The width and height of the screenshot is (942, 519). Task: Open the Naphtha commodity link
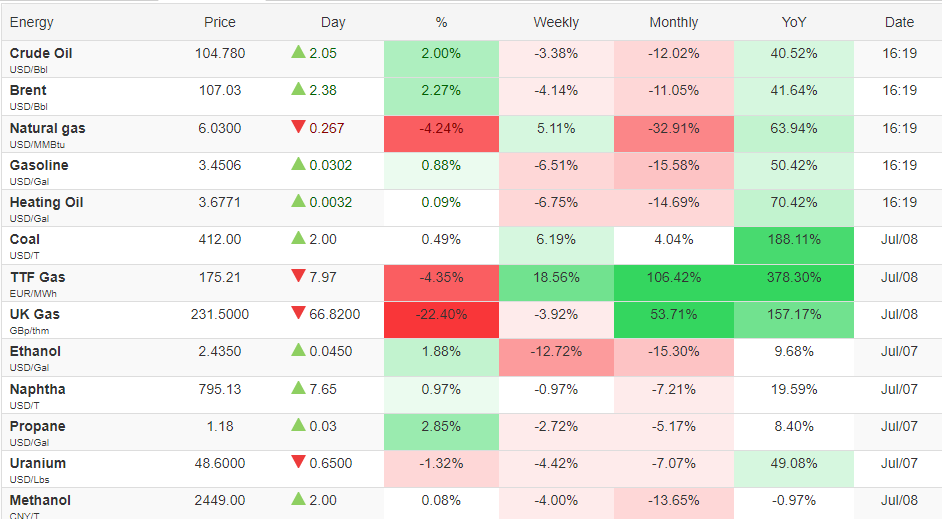(37, 389)
